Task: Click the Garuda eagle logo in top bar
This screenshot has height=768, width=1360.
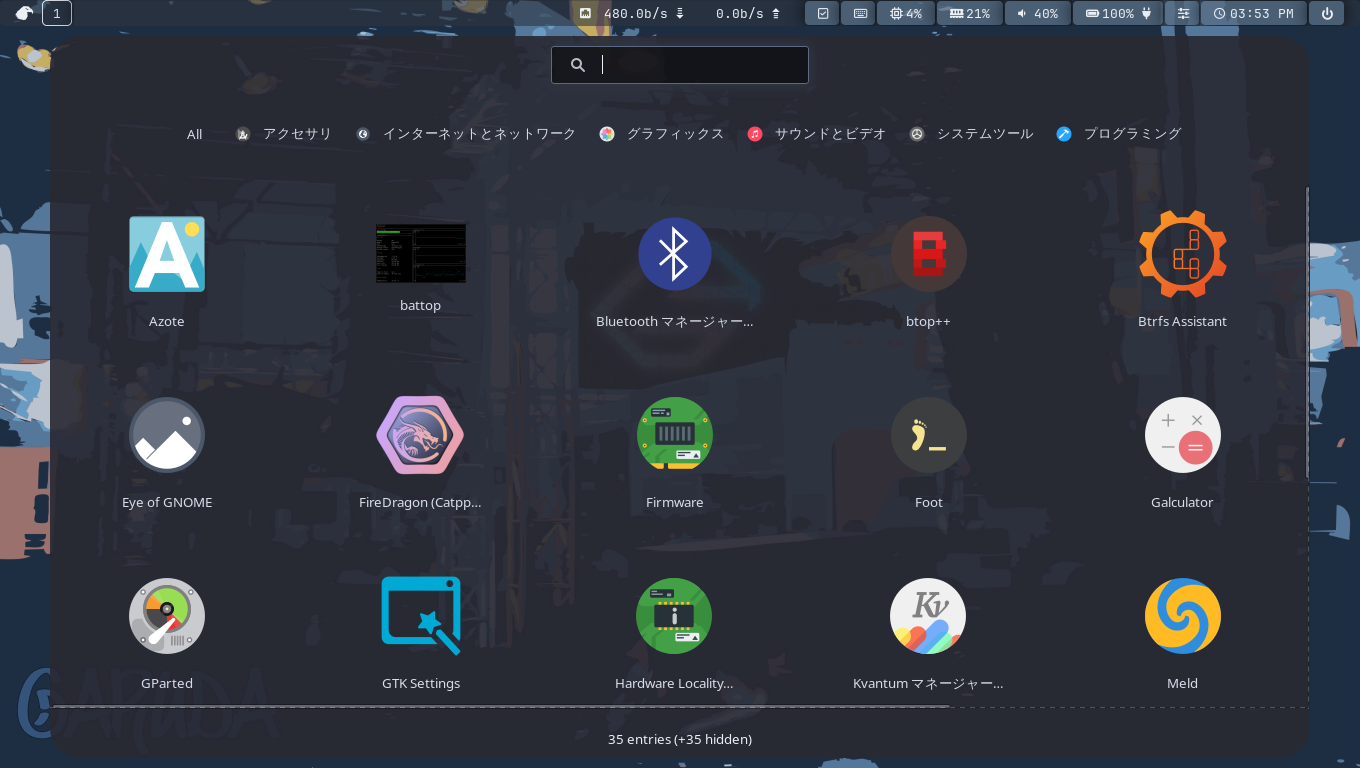Action: pos(24,13)
